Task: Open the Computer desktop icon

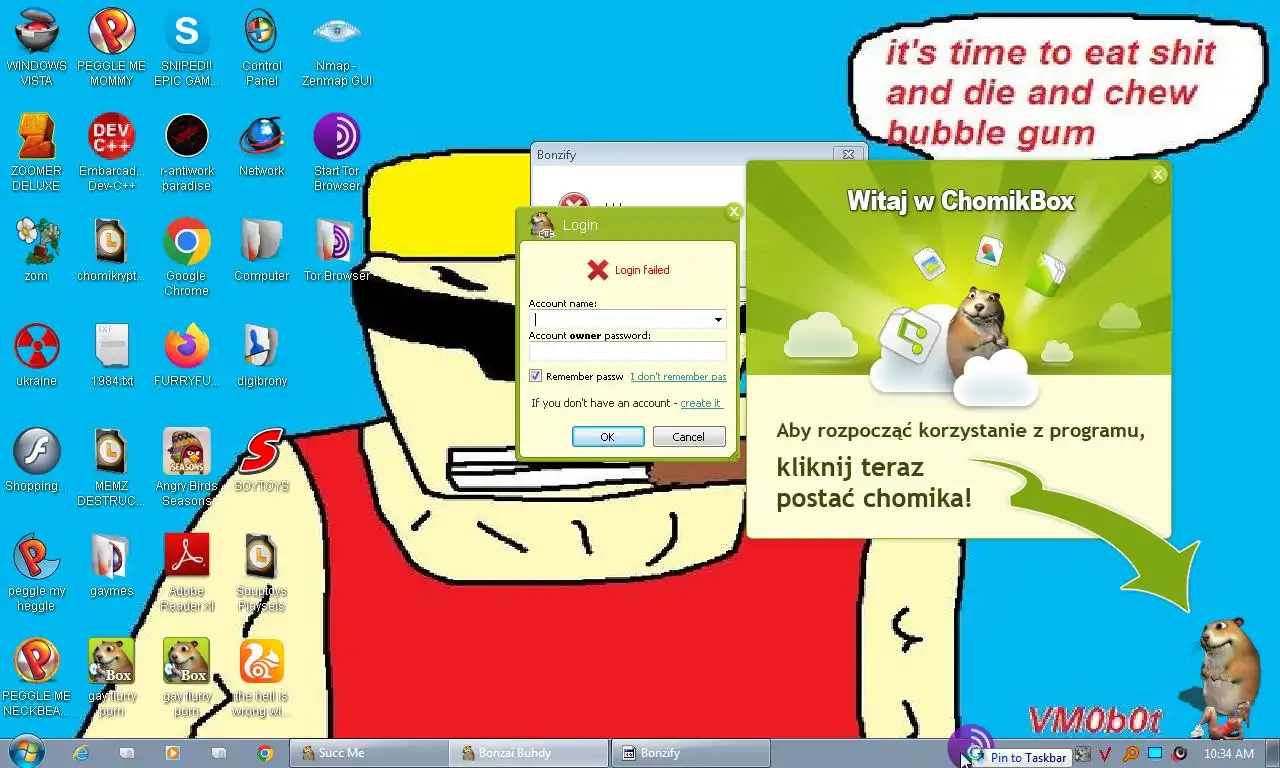Action: point(262,250)
